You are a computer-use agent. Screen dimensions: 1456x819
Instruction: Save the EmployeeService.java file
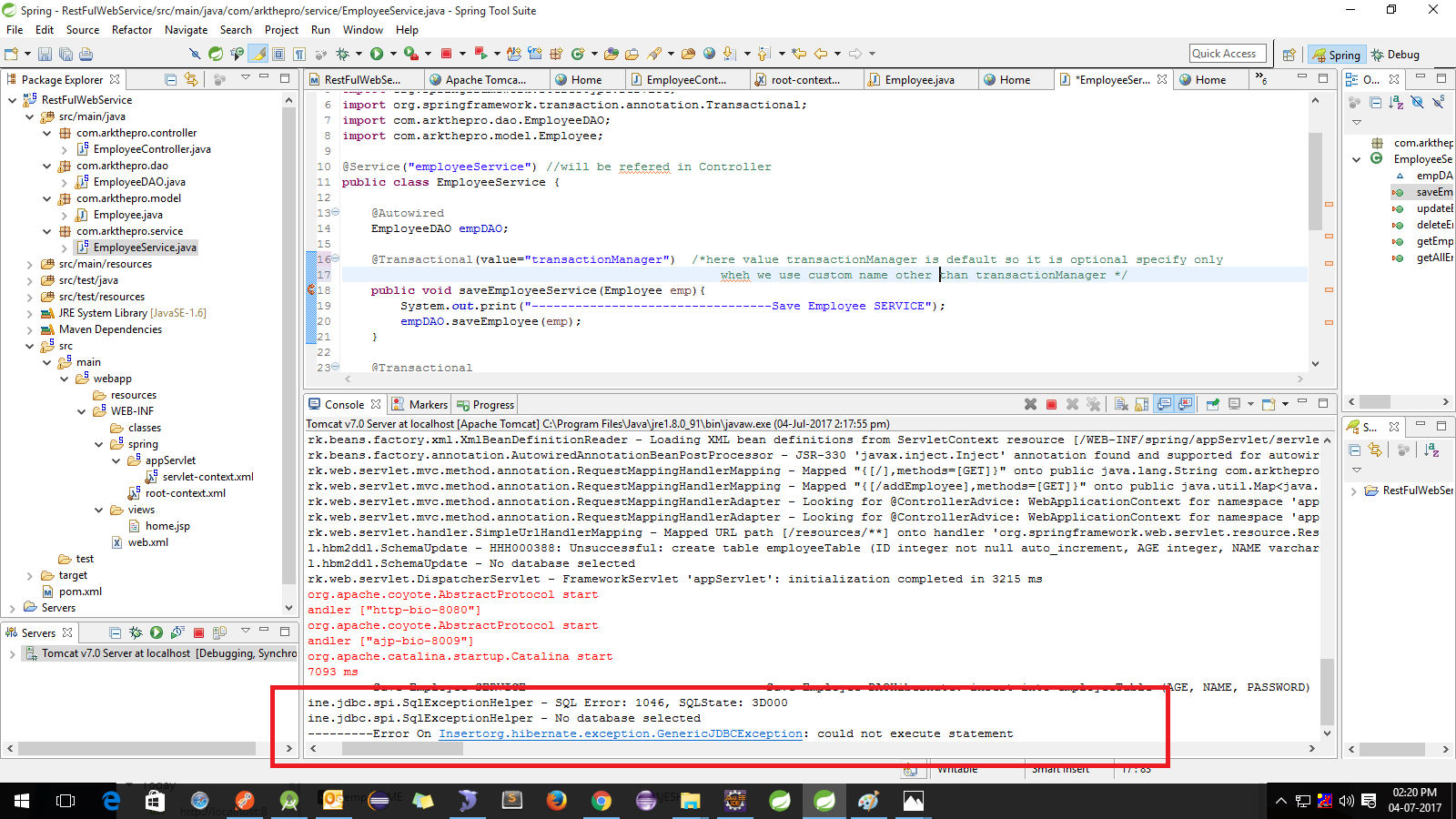click(x=45, y=54)
